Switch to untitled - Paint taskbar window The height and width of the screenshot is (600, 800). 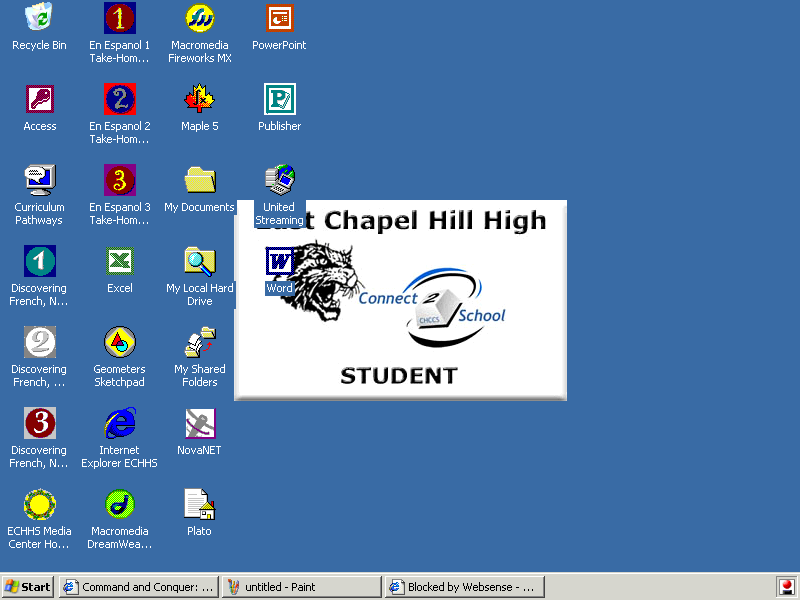[x=301, y=587]
